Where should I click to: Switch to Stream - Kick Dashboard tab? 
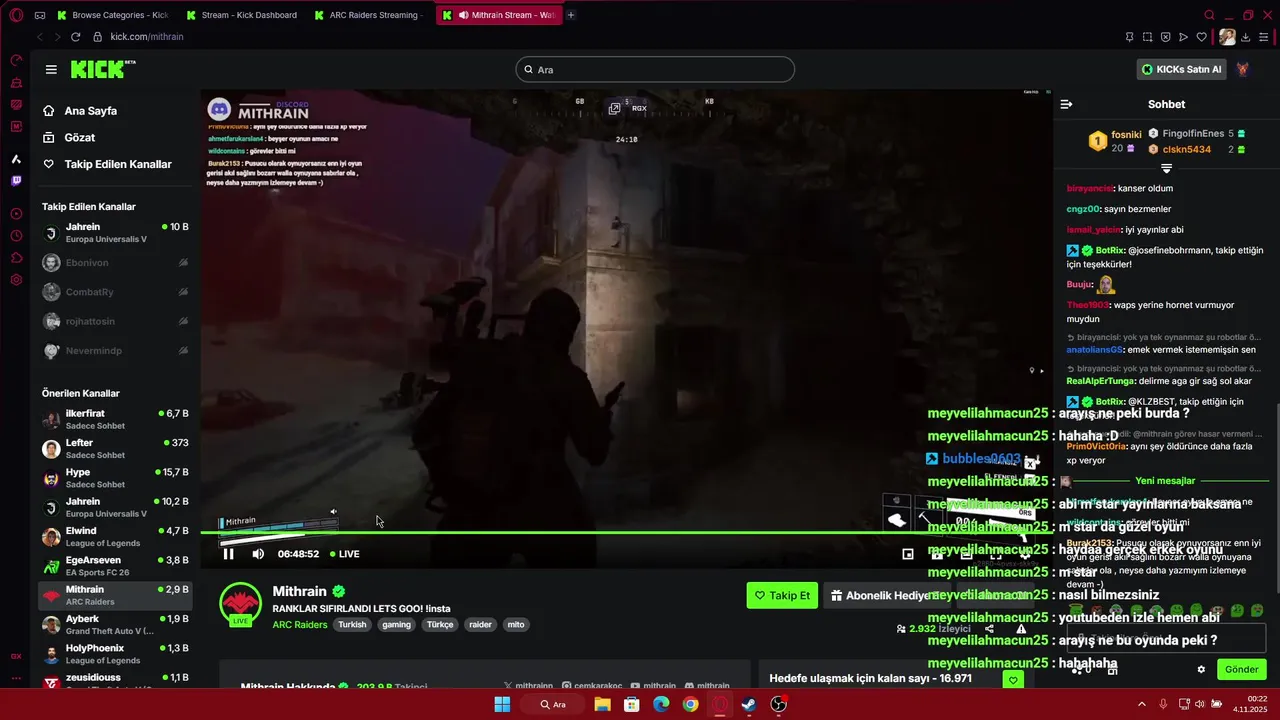[241, 15]
